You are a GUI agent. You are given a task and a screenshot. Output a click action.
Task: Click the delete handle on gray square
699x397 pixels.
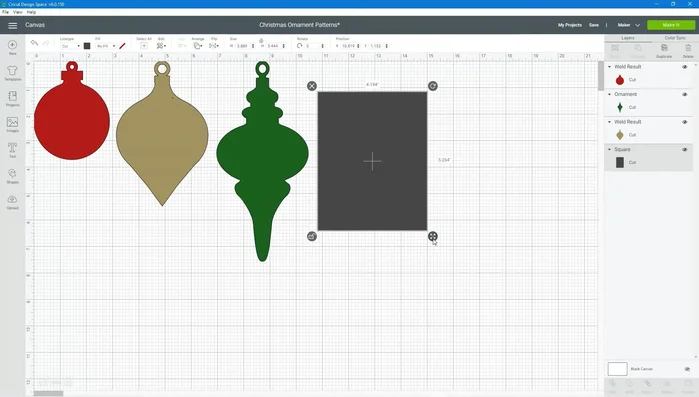pos(312,86)
